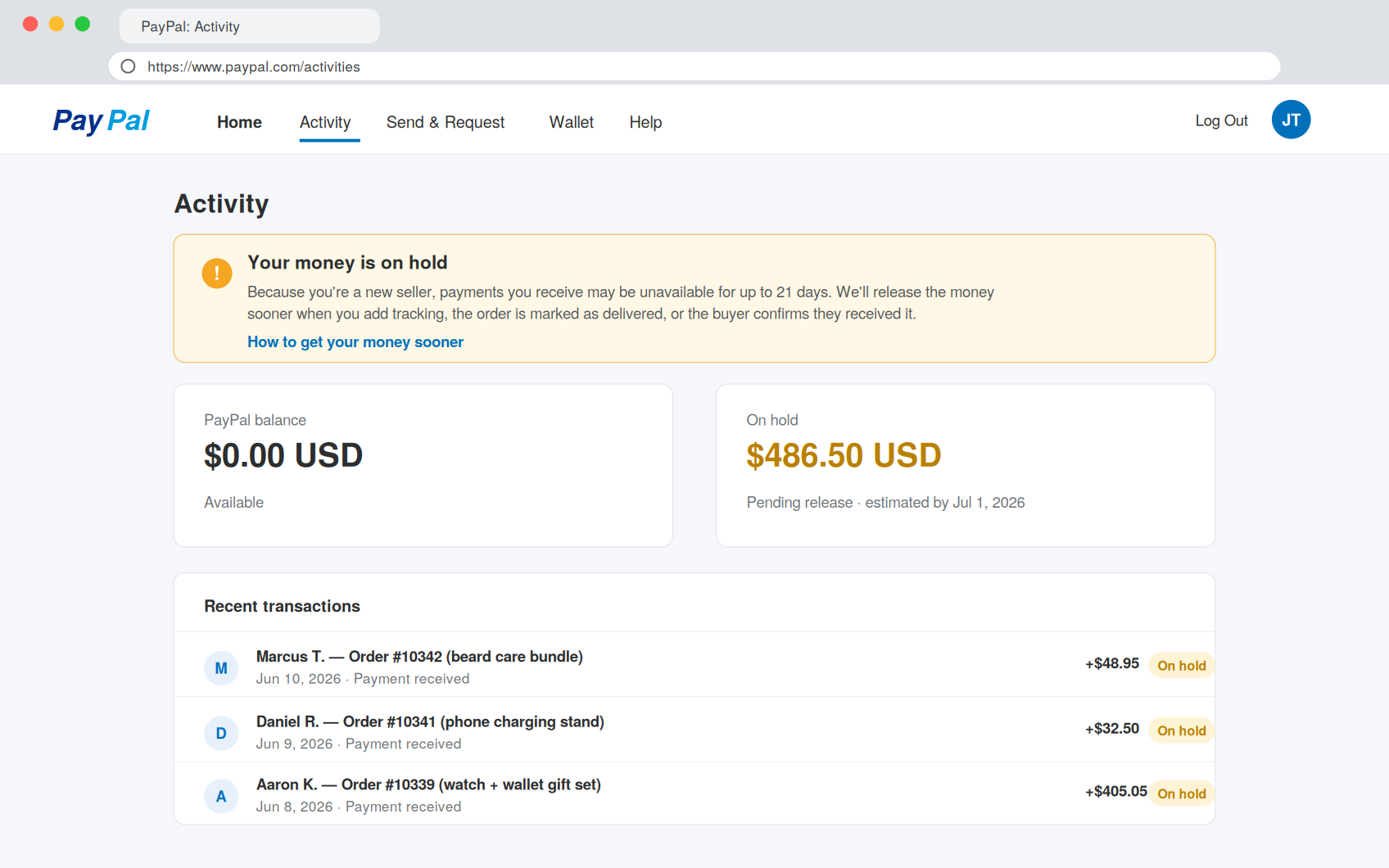
Task: Go to the Home menu item
Action: pos(239,122)
